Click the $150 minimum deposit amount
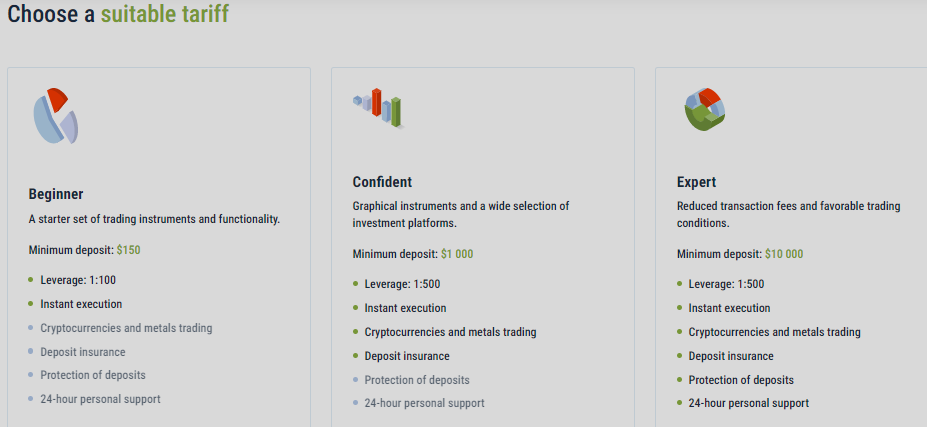This screenshot has width=927, height=427. [x=130, y=250]
